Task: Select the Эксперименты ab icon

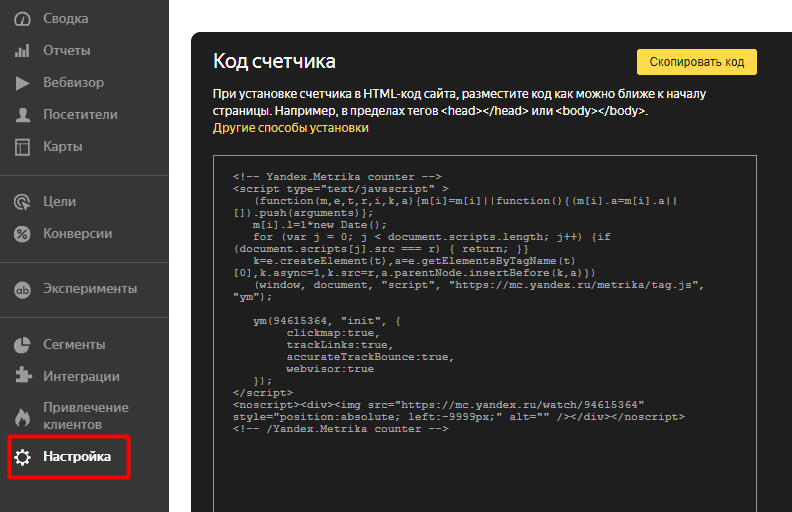Action: pos(22,289)
